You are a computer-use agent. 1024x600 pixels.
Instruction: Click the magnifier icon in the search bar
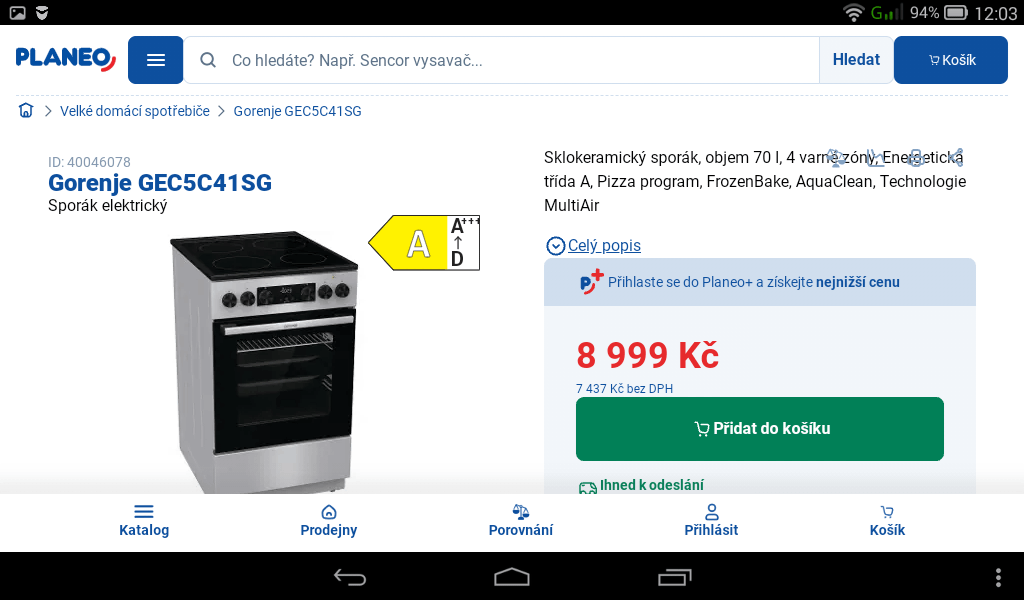[x=208, y=60]
